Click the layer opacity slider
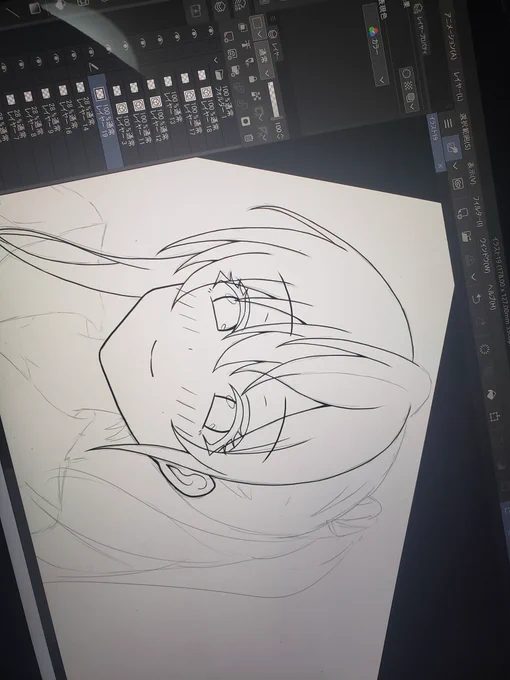Viewport: 510px width, 680px height. [273, 101]
